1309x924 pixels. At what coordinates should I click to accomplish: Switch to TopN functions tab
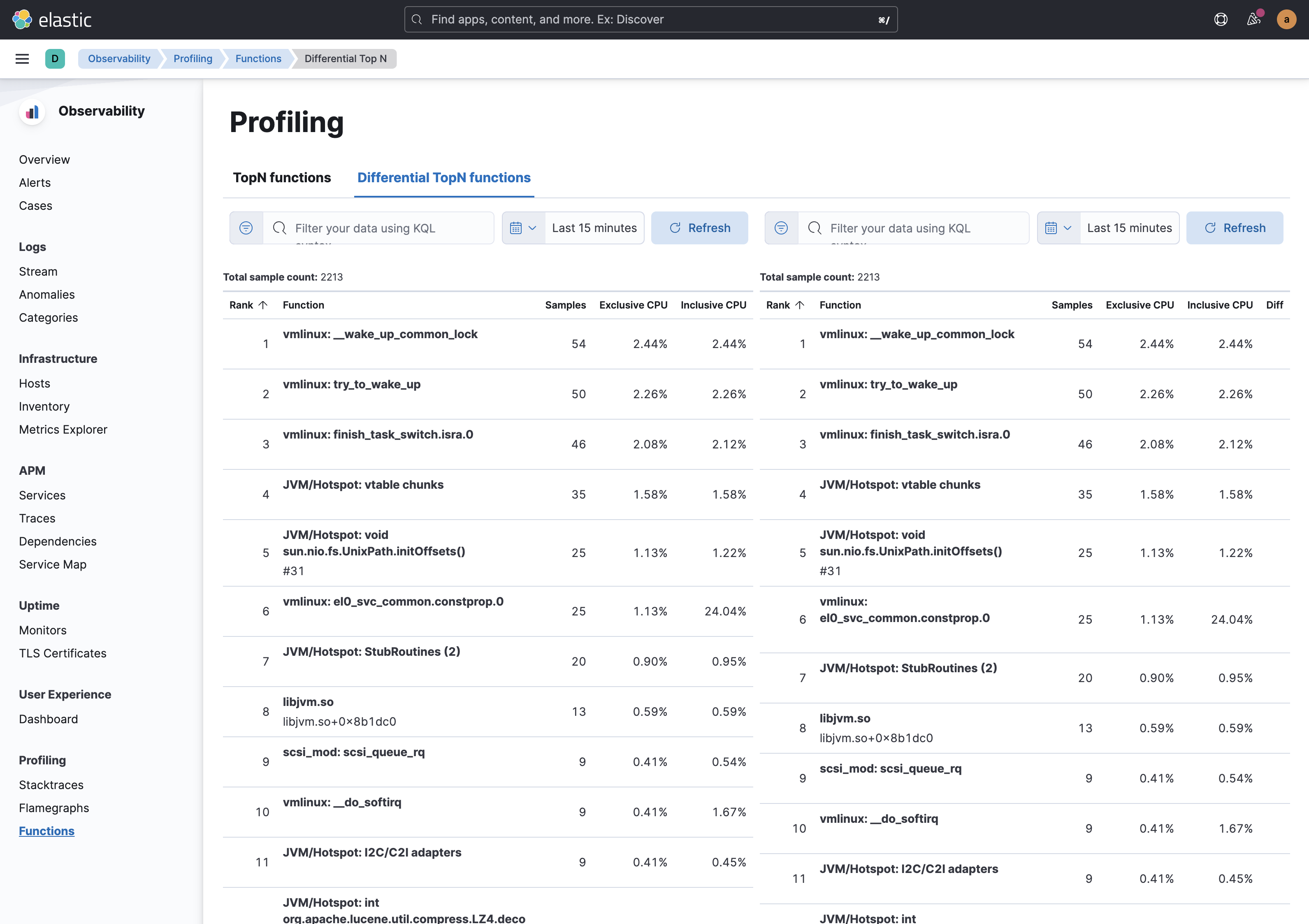click(282, 178)
